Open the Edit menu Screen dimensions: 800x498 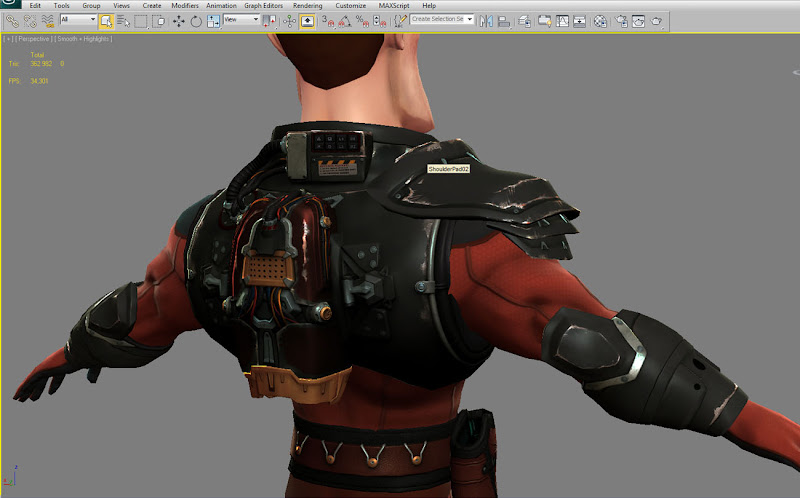[35, 6]
